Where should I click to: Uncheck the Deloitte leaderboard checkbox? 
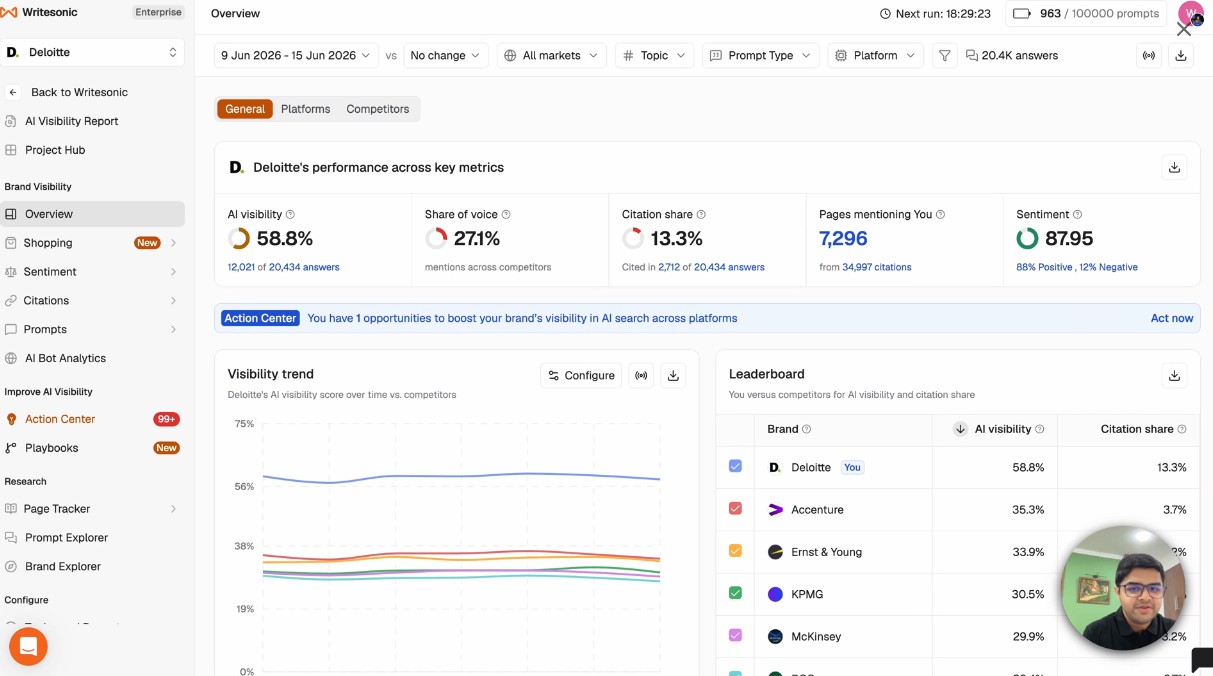[736, 467]
